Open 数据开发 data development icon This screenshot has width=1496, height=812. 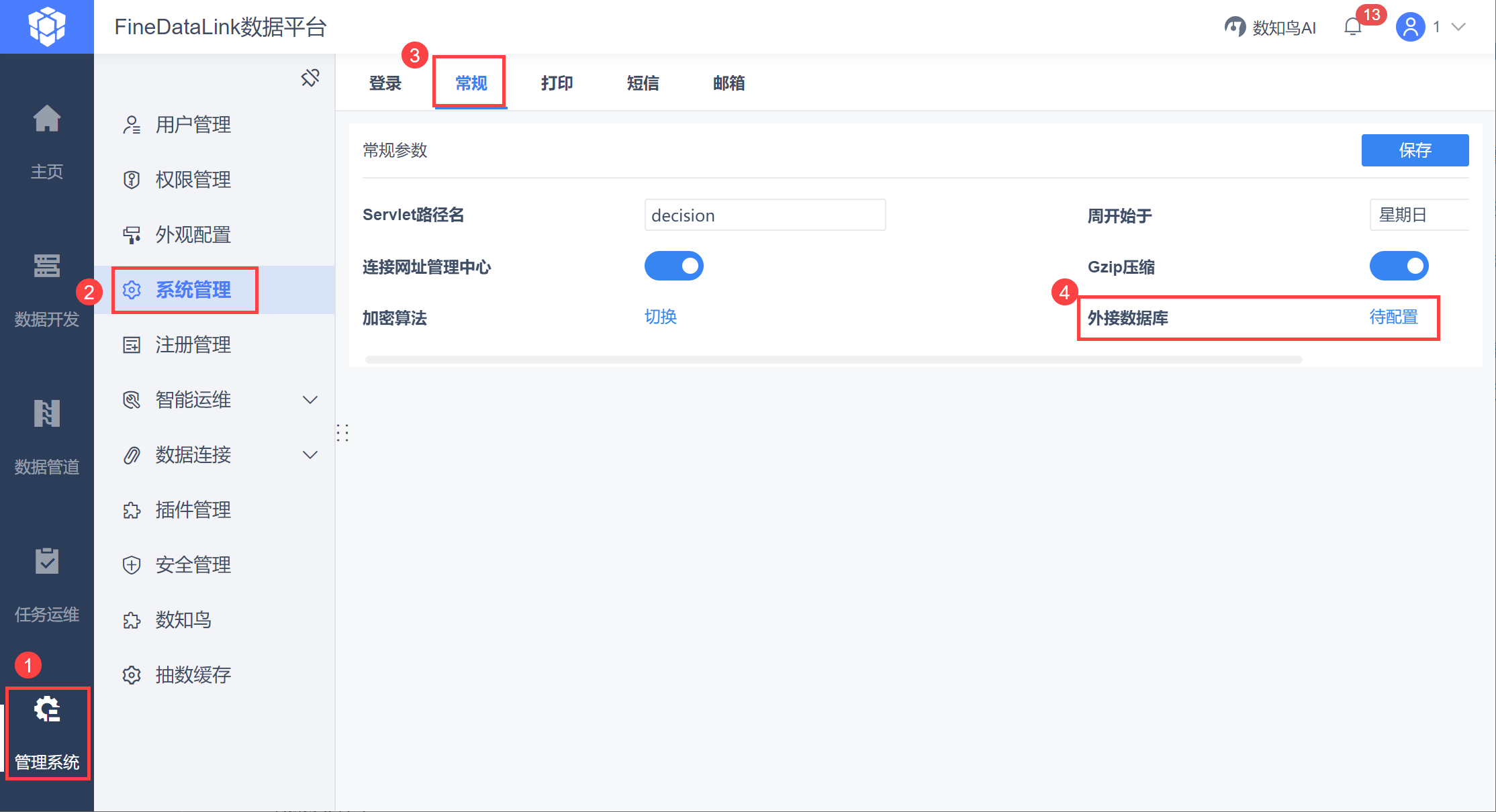47,266
